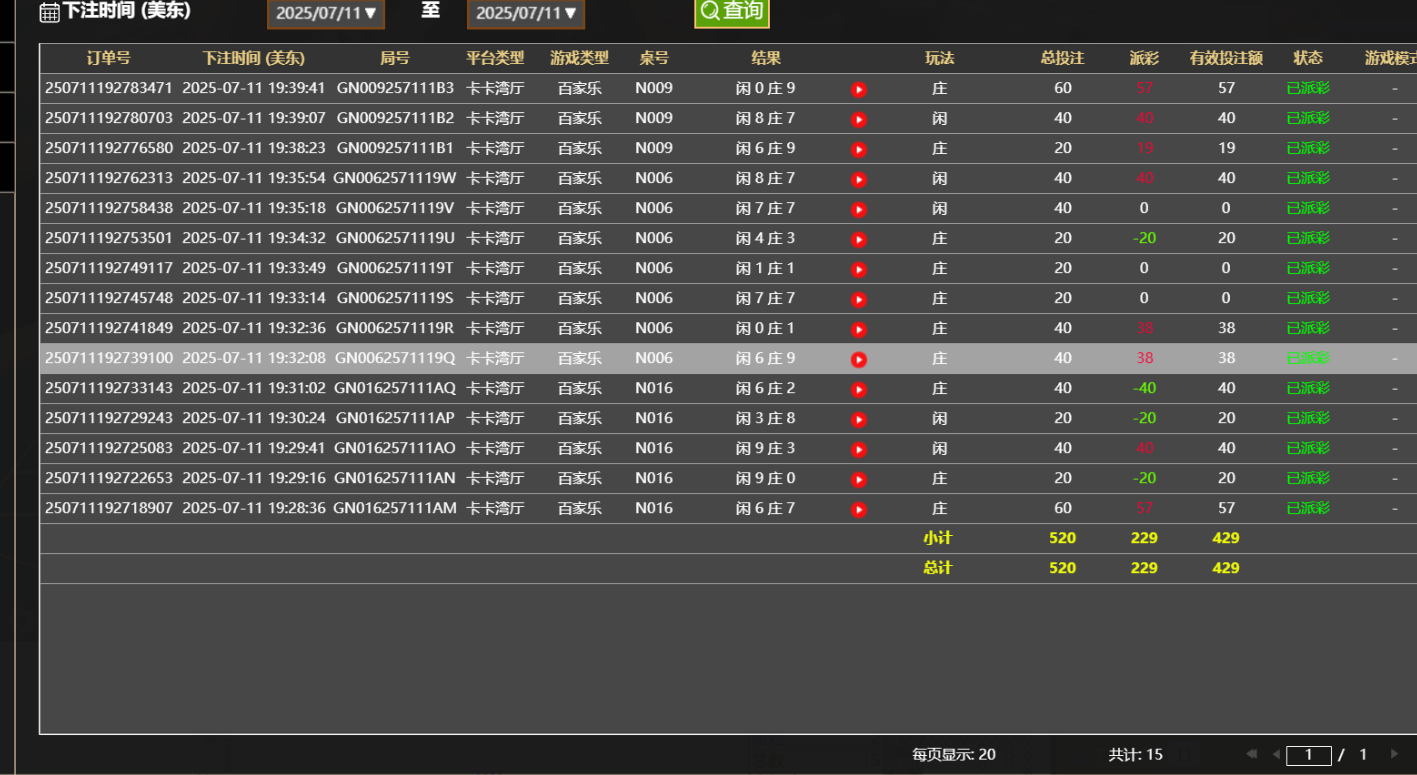
Task: Click the 已派彩 status in first row
Action: pos(1308,88)
